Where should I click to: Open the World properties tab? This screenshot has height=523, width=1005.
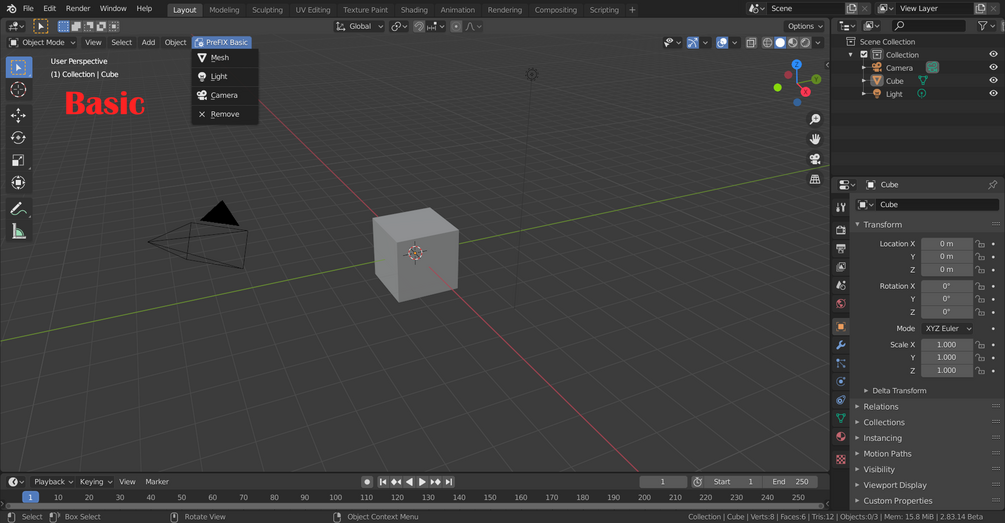pyautogui.click(x=841, y=304)
